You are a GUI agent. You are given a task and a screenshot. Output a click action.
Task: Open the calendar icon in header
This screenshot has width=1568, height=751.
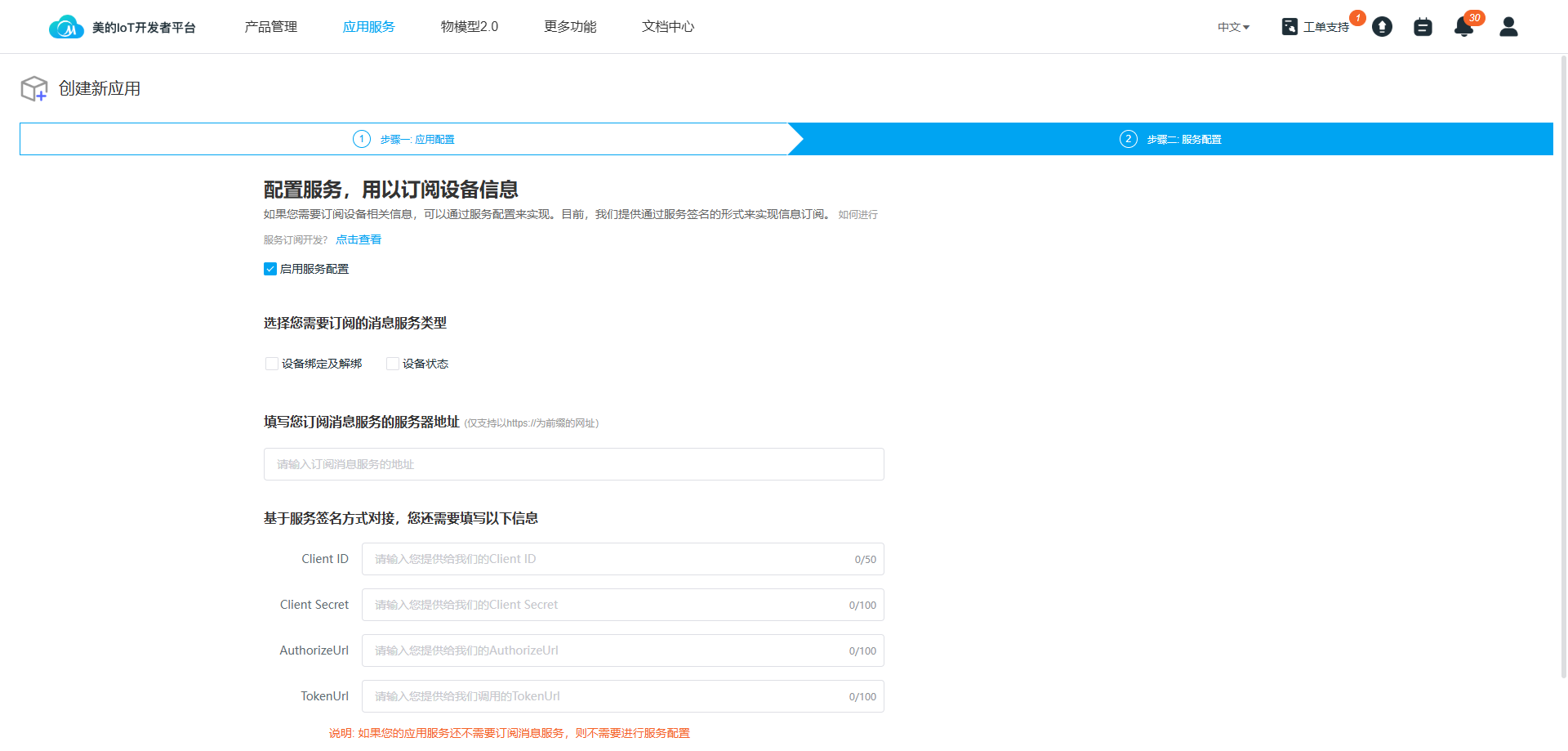point(1423,27)
